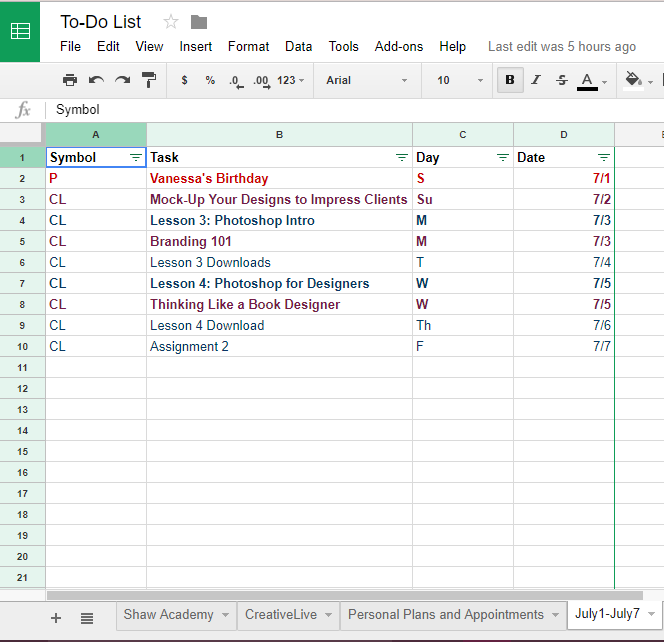Image resolution: width=664 pixels, height=642 pixels.
Task: Select column B header
Action: click(279, 135)
